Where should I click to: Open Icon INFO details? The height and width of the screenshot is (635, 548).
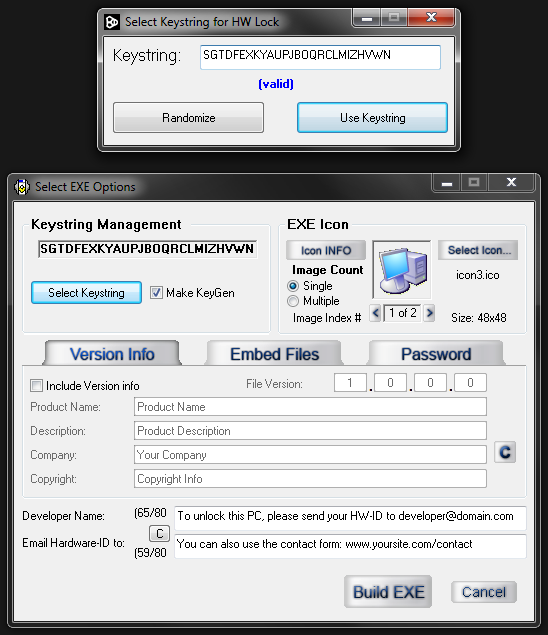tap(326, 250)
